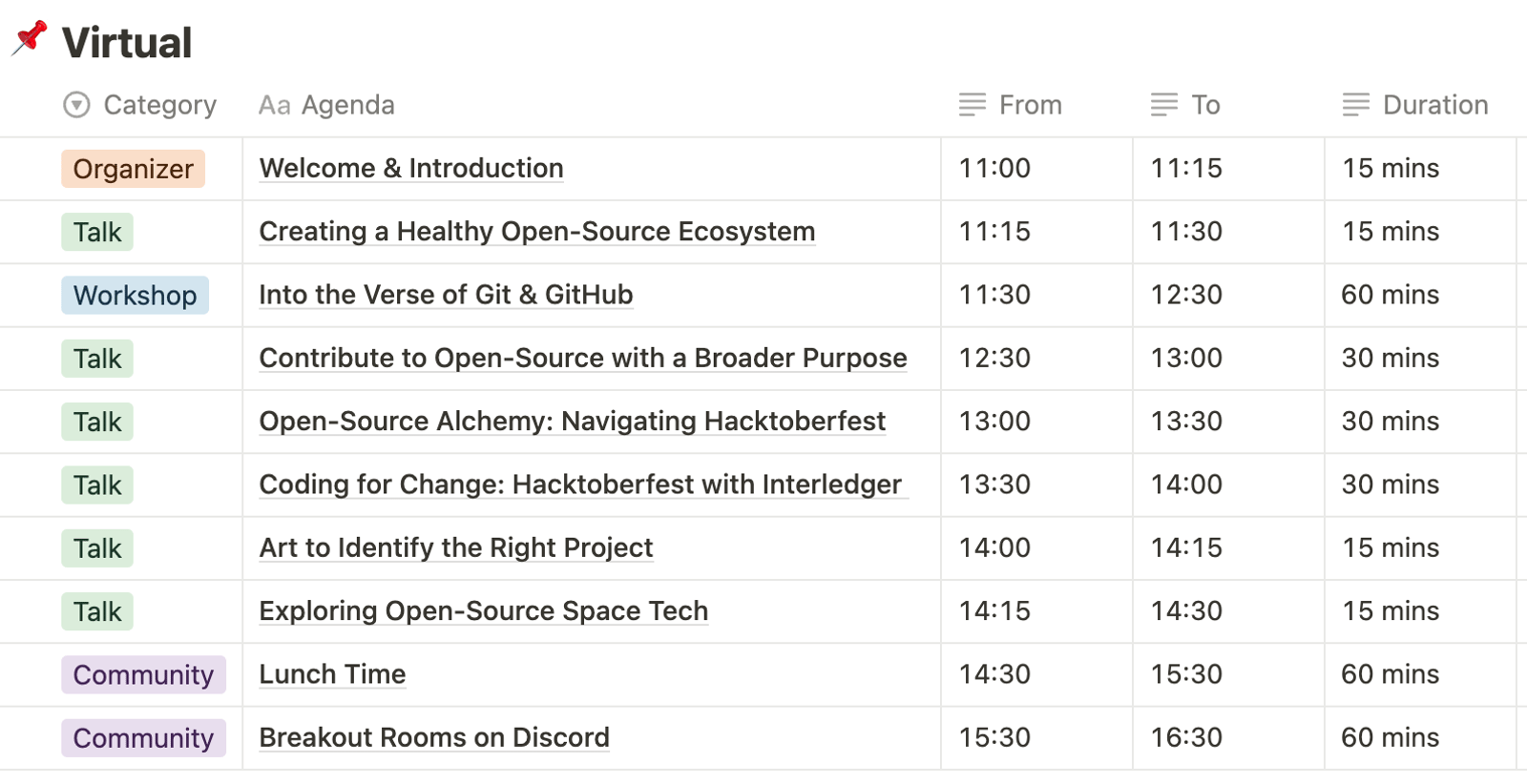Click the 16:30 To cell
This screenshot has width=1527, height=784.
point(1228,737)
